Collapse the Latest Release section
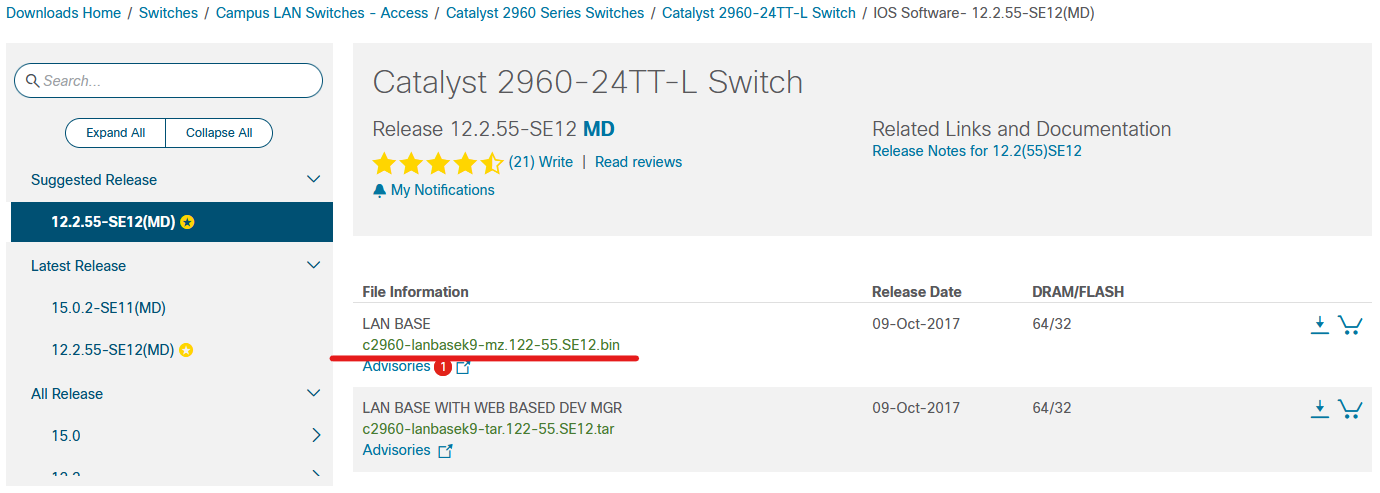Screen dimensions: 1380x493 point(313,266)
